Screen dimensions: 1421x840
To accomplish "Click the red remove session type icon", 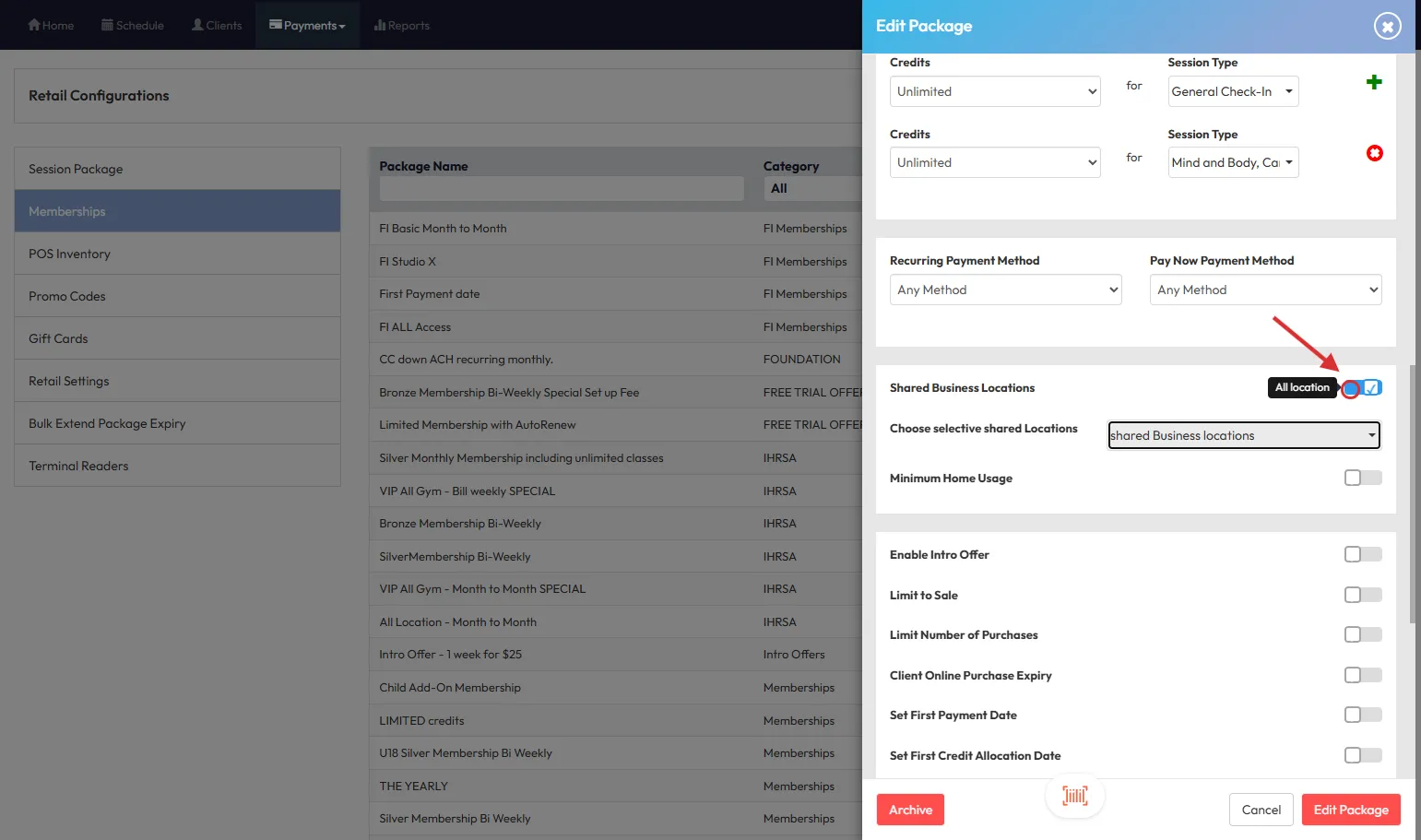I will (x=1374, y=153).
